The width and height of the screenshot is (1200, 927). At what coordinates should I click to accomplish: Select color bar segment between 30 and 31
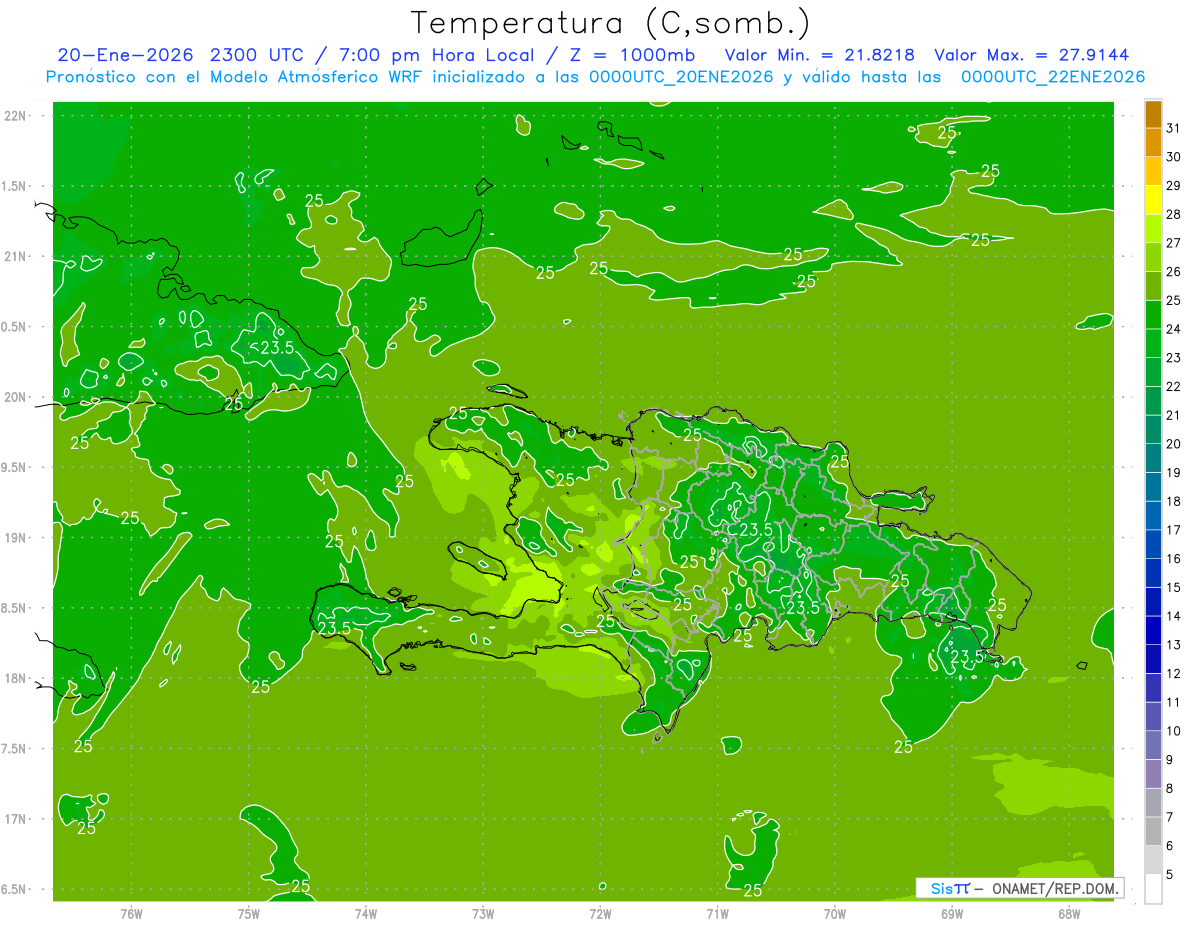point(1153,143)
